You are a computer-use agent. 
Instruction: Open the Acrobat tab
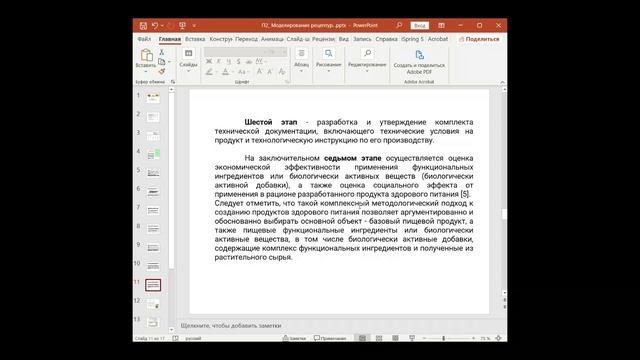click(438, 39)
